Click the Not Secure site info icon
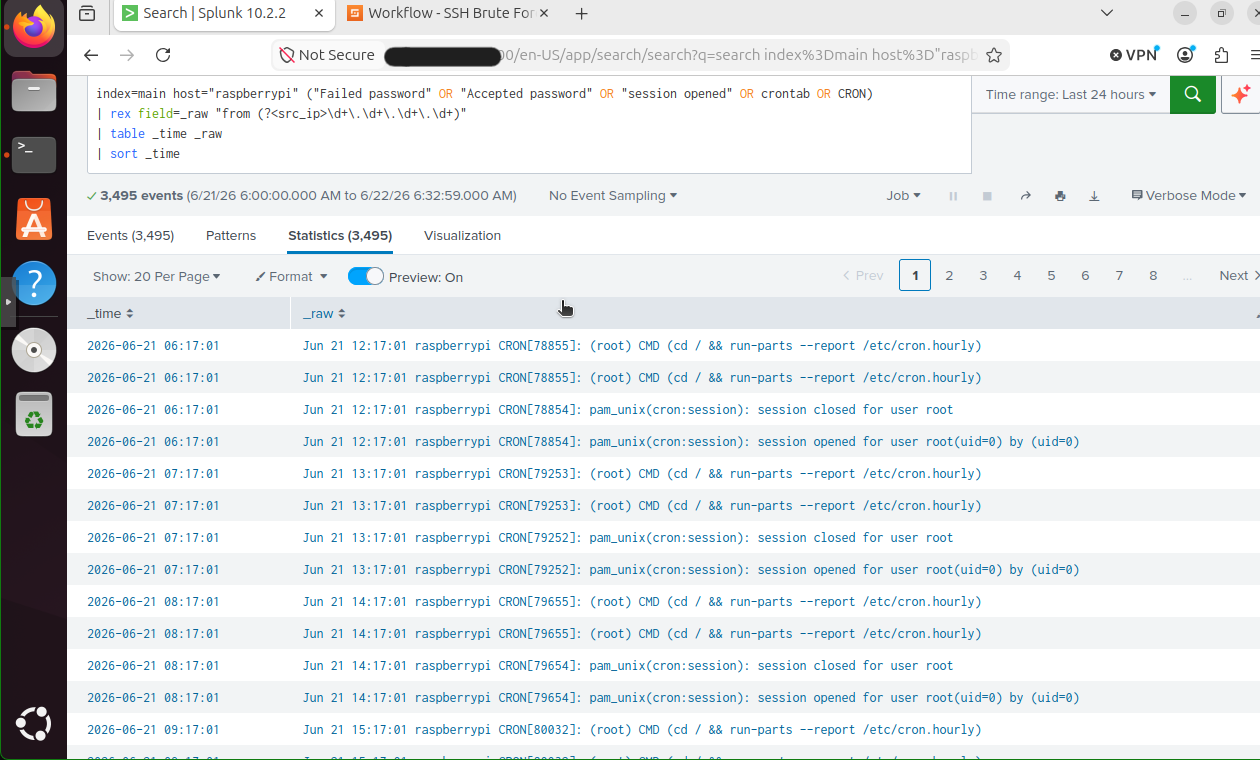Screen dimensions: 1260x760 tap(326, 55)
